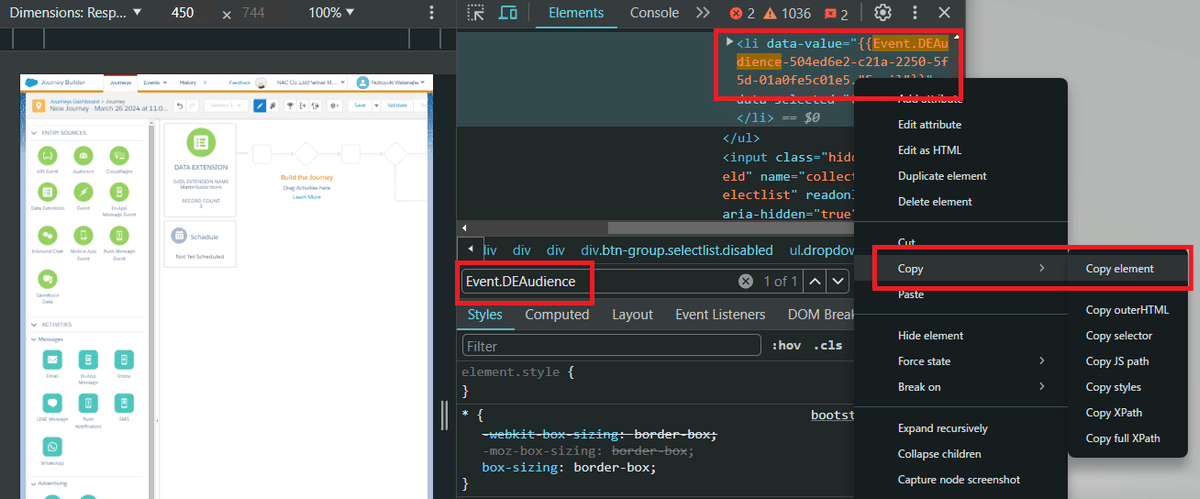Viewport: 1200px width, 499px height.
Task: Open DevTools settings gear
Action: tap(883, 13)
